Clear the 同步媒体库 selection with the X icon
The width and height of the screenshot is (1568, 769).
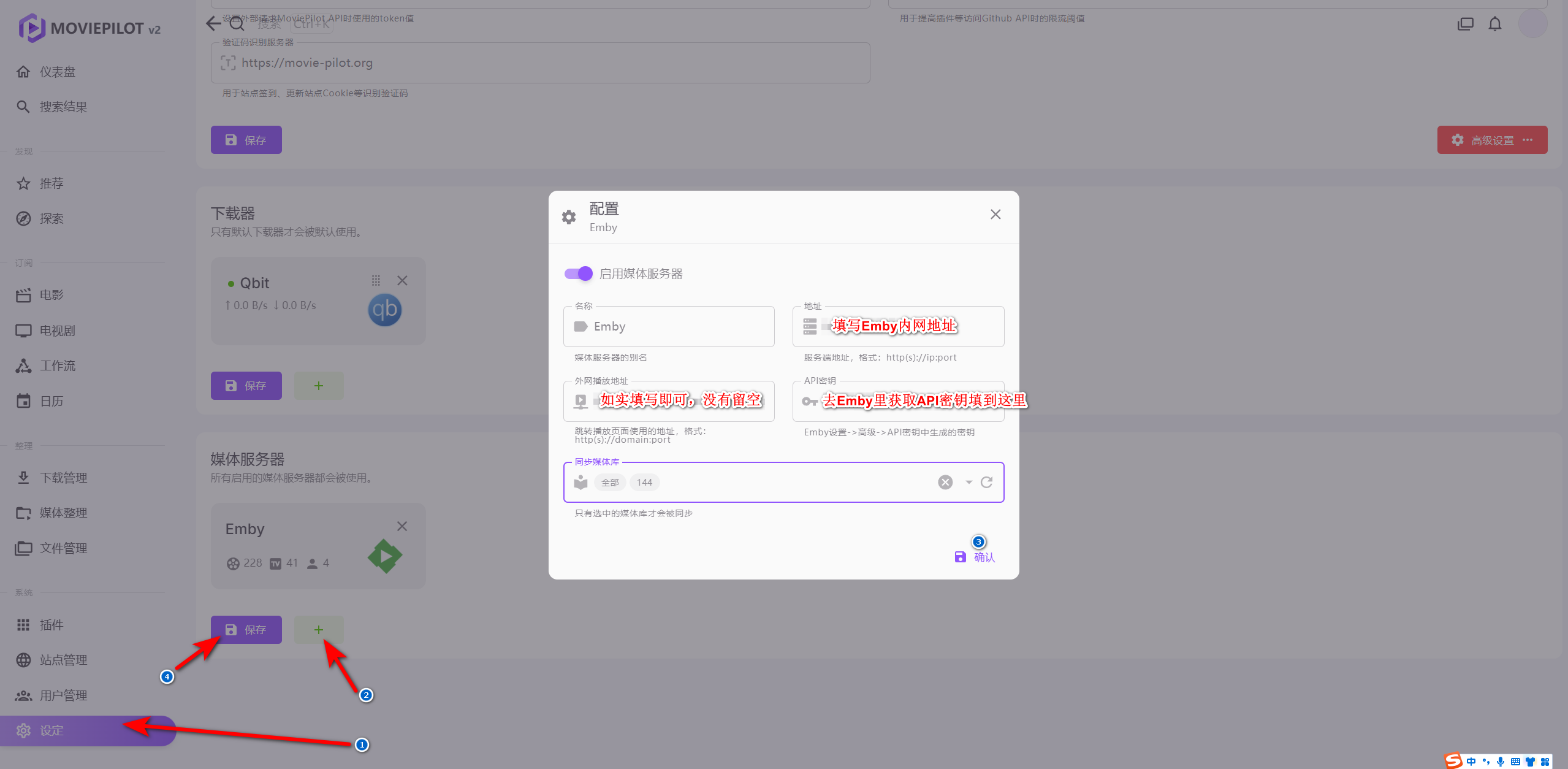coord(945,482)
